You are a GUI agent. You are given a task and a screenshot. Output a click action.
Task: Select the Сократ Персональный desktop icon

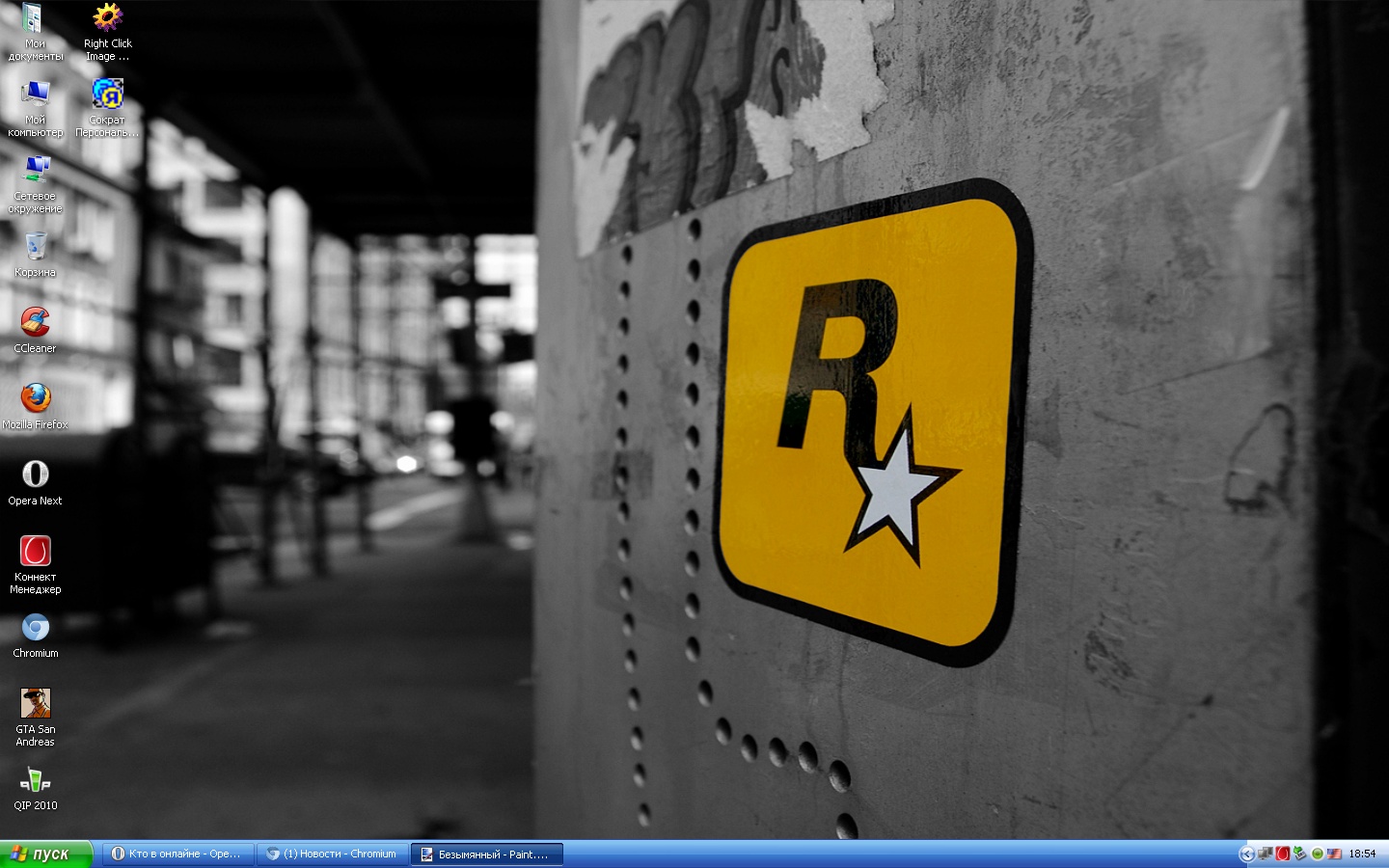tap(107, 108)
